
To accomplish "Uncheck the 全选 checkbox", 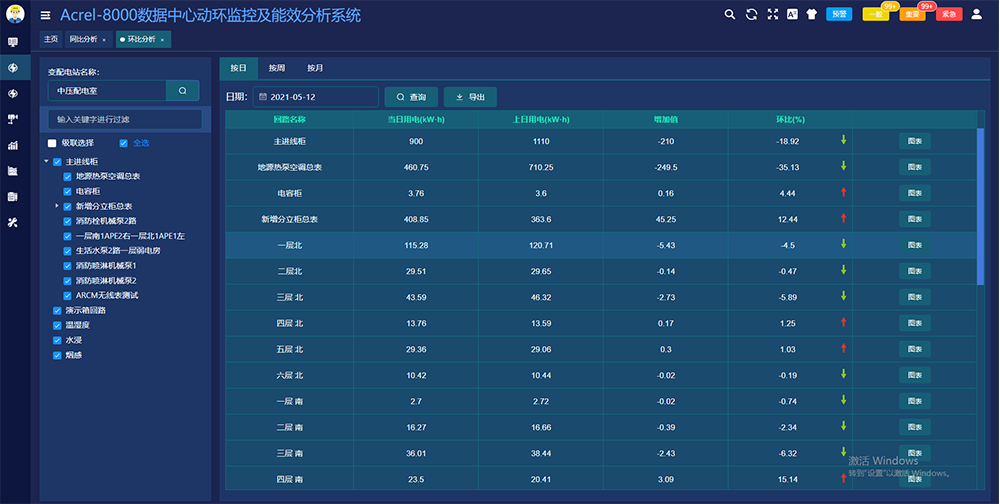I will tap(123, 143).
